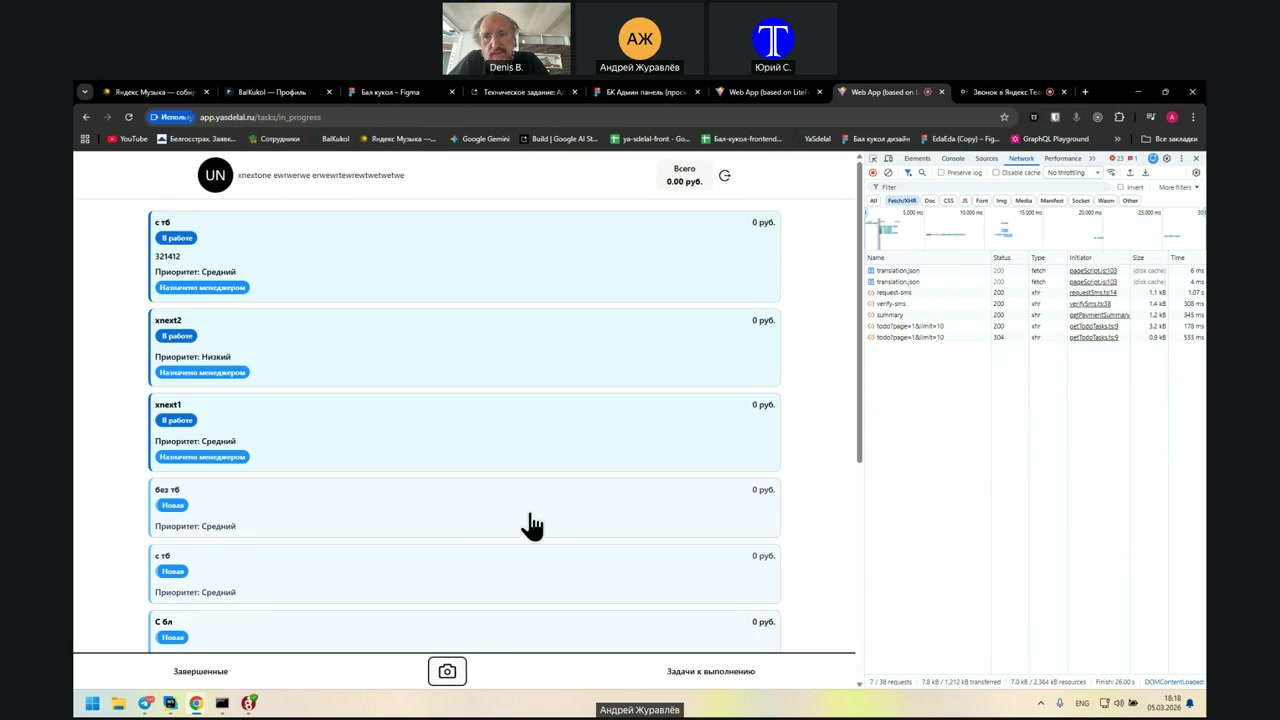1280x720 pixels.
Task: Bookmark this page with the star icon
Action: (x=1004, y=117)
